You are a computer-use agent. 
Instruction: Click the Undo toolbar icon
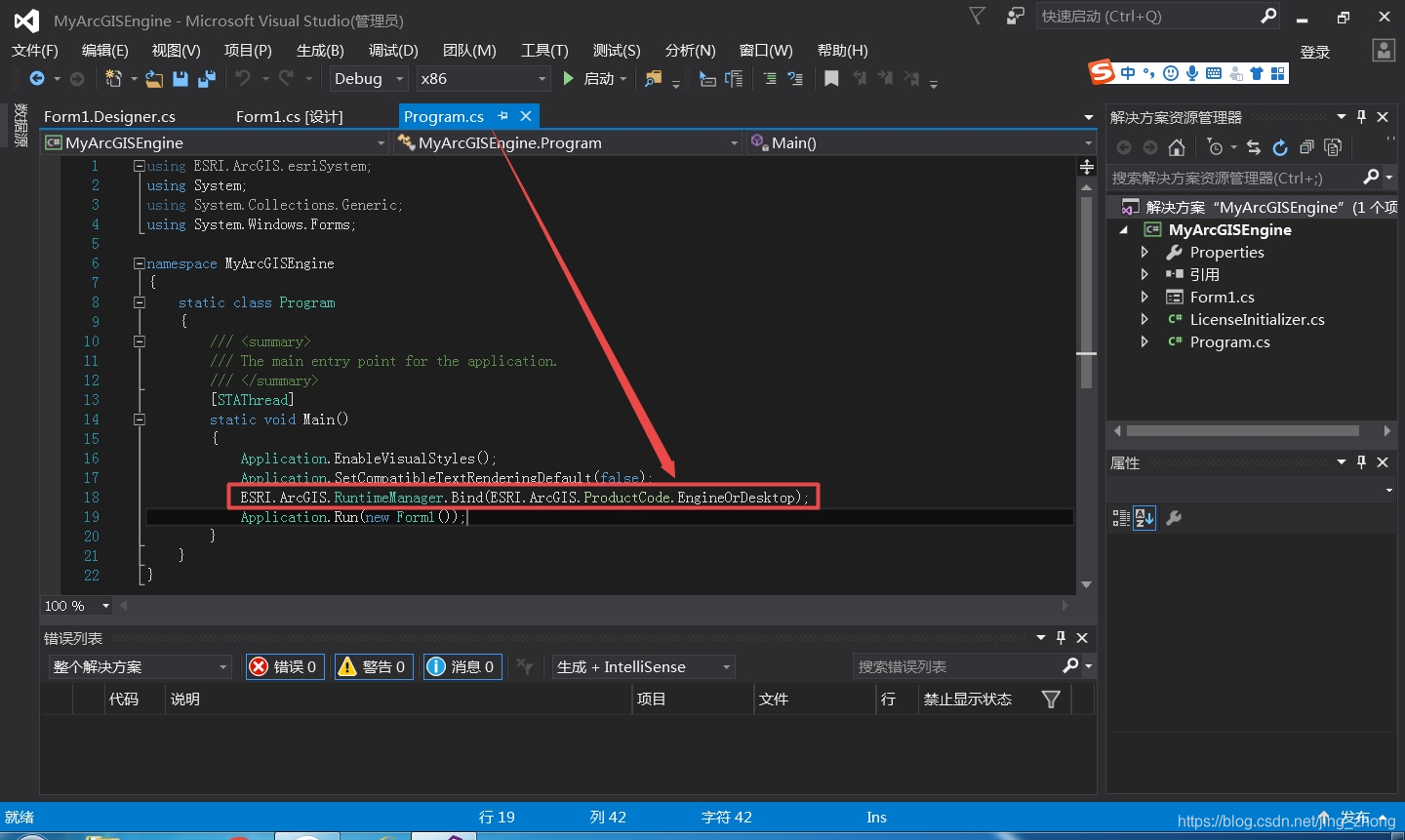click(x=243, y=78)
